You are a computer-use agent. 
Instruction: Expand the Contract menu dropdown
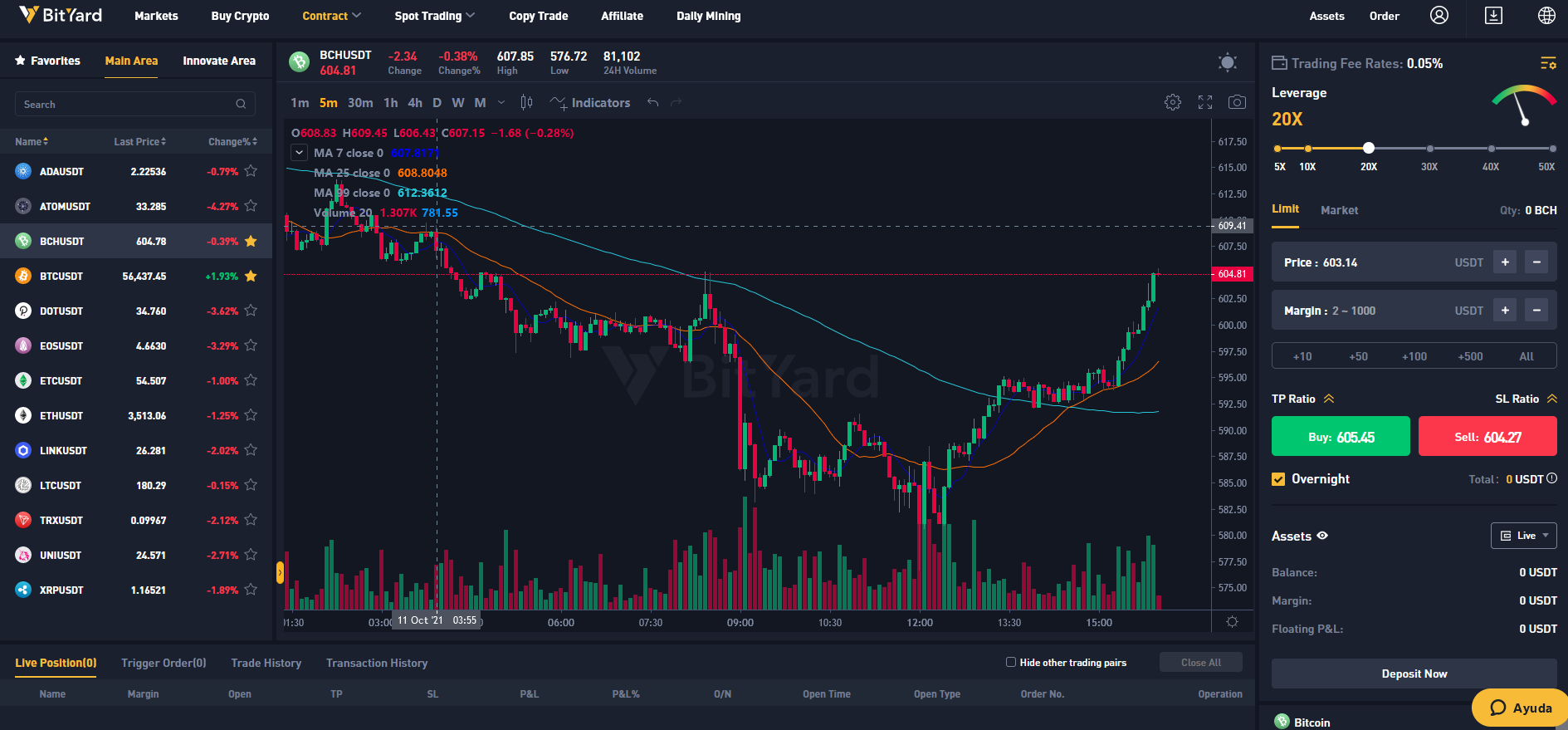(x=331, y=16)
